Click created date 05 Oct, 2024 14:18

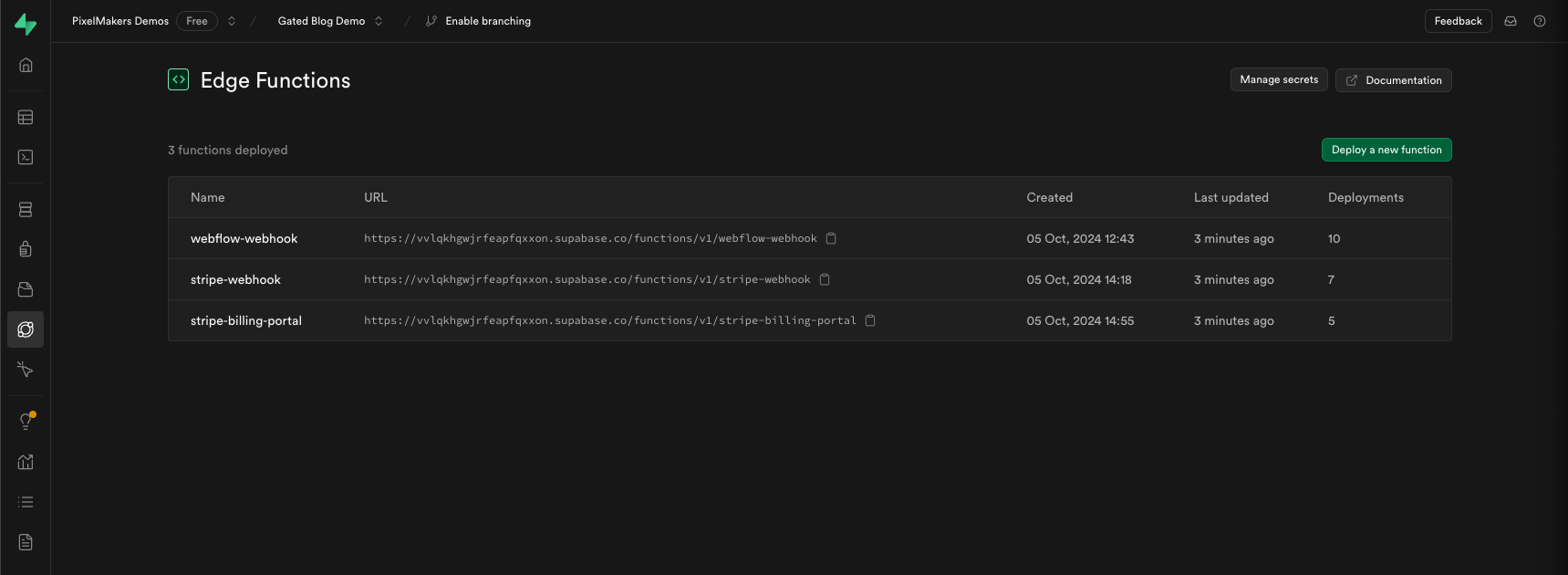coord(1079,279)
